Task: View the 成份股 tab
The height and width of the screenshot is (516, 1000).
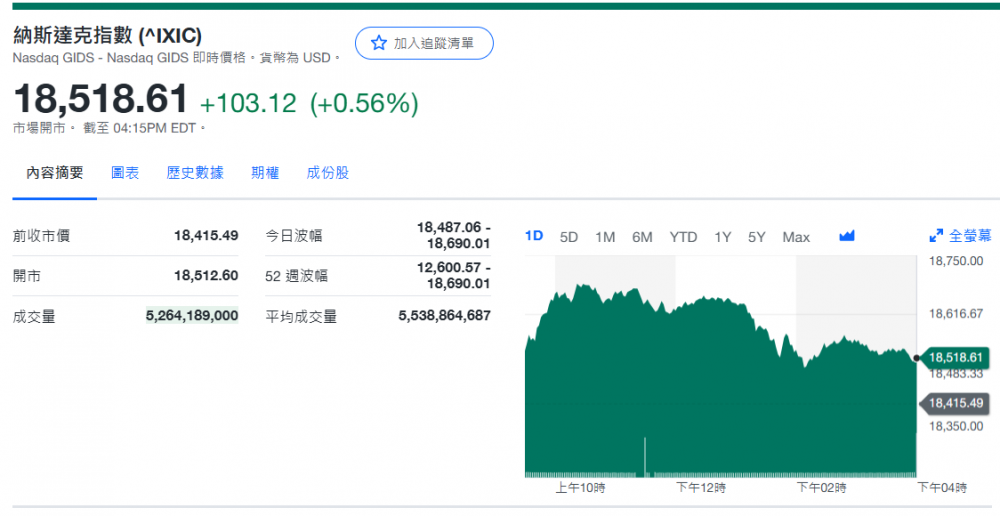Action: click(328, 173)
